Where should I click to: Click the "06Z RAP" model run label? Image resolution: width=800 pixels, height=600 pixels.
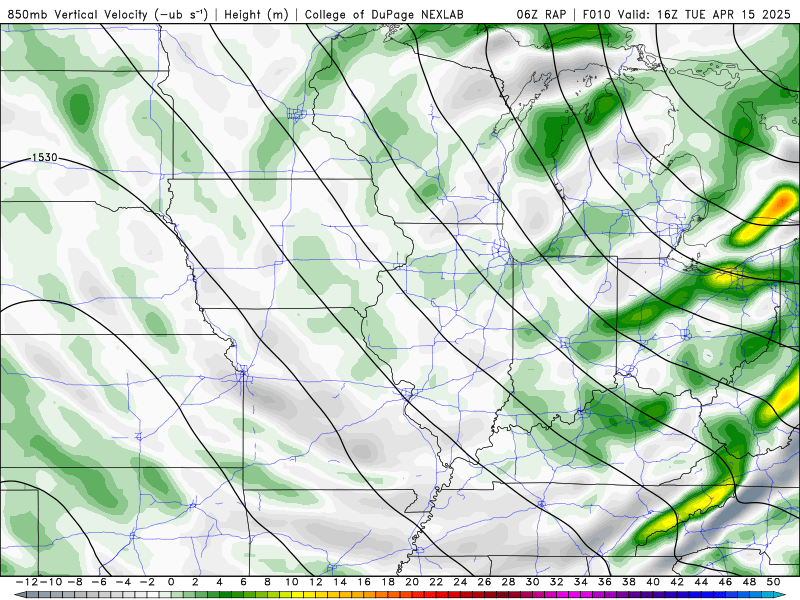541,15
